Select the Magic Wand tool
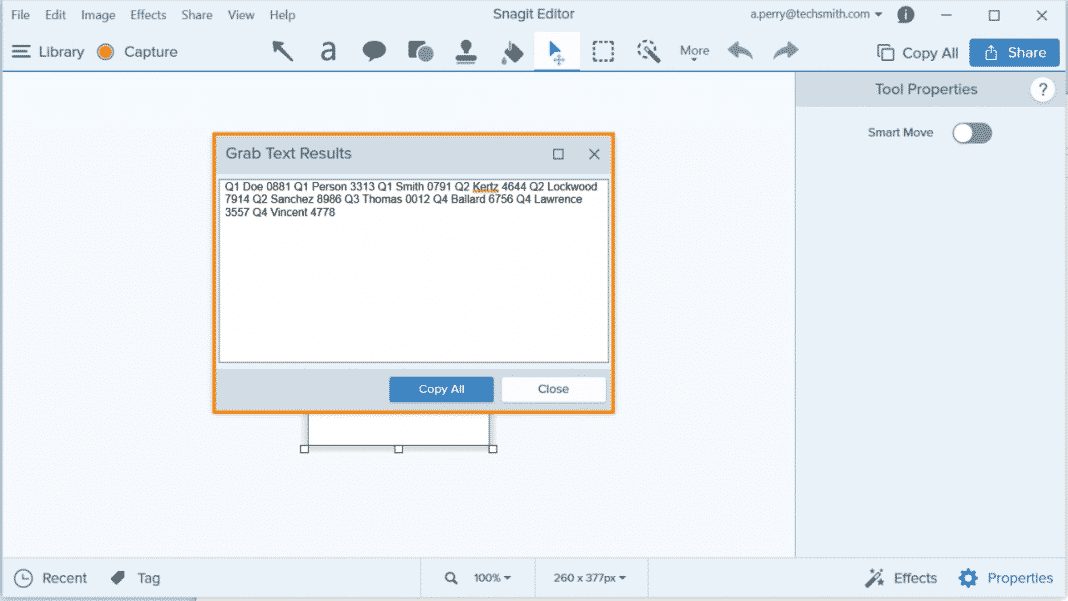The image size is (1068, 601). [649, 51]
